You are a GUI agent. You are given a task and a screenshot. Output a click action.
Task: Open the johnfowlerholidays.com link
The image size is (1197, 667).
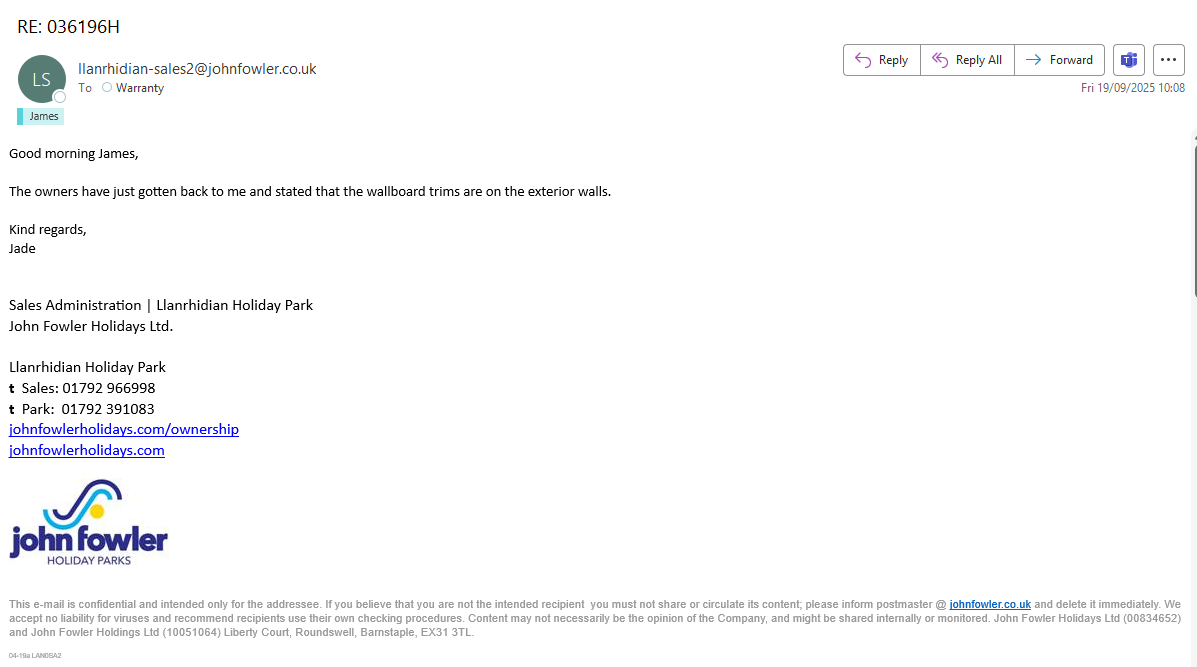coord(87,450)
